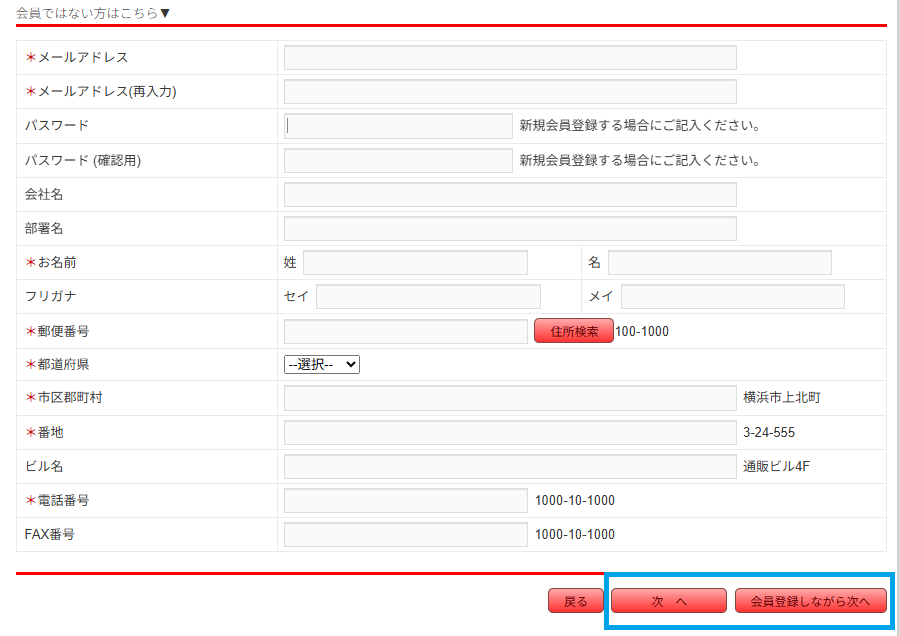This screenshot has width=900, height=636.
Task: Click the example text 3-24-555
Action: [x=769, y=432]
